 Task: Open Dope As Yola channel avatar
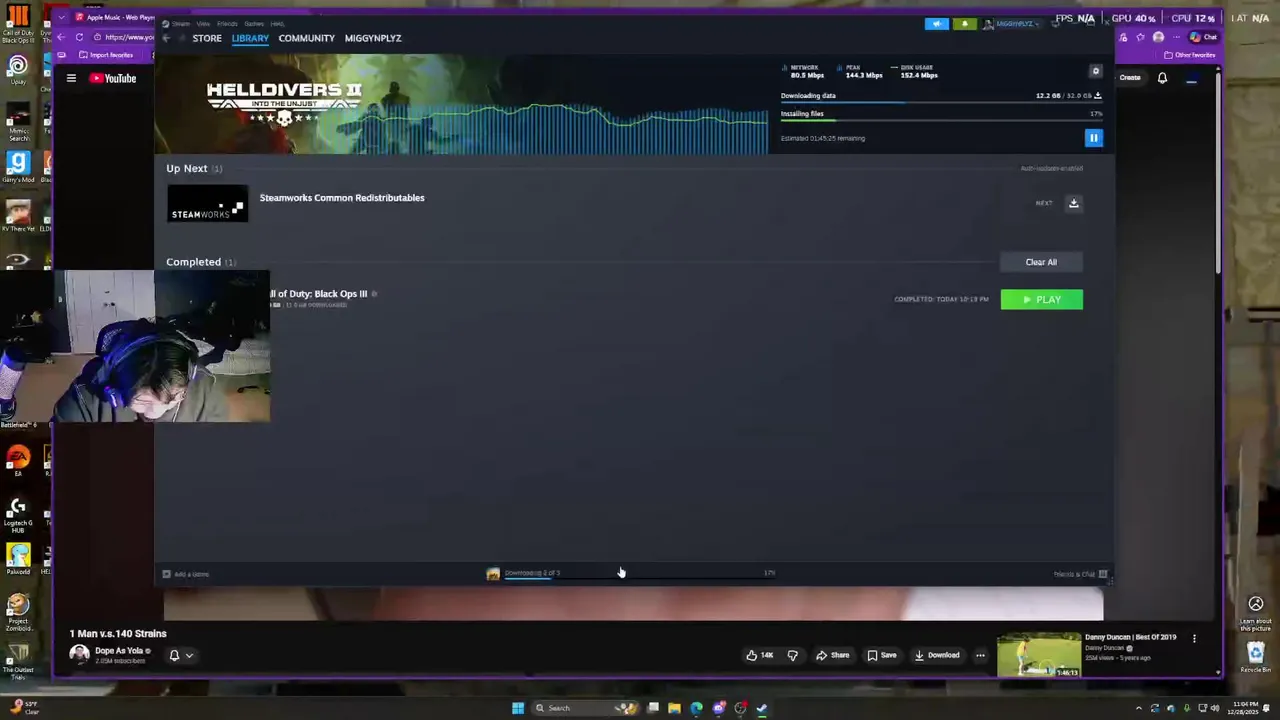[79, 654]
